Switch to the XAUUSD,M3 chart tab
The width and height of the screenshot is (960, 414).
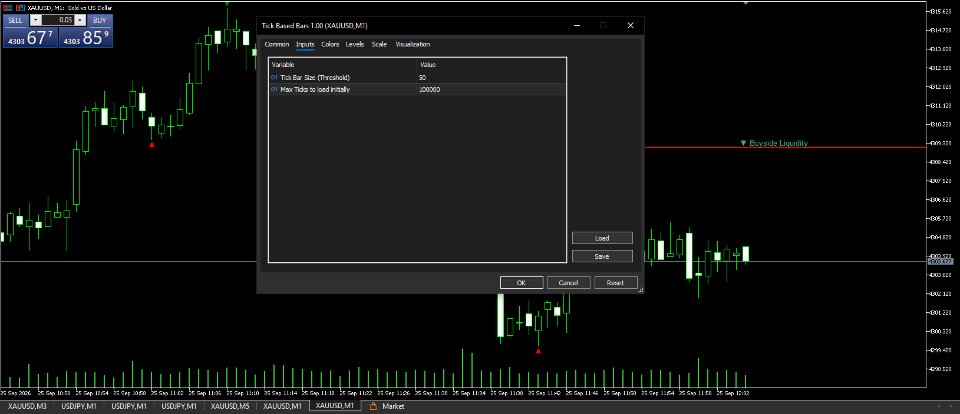point(28,406)
